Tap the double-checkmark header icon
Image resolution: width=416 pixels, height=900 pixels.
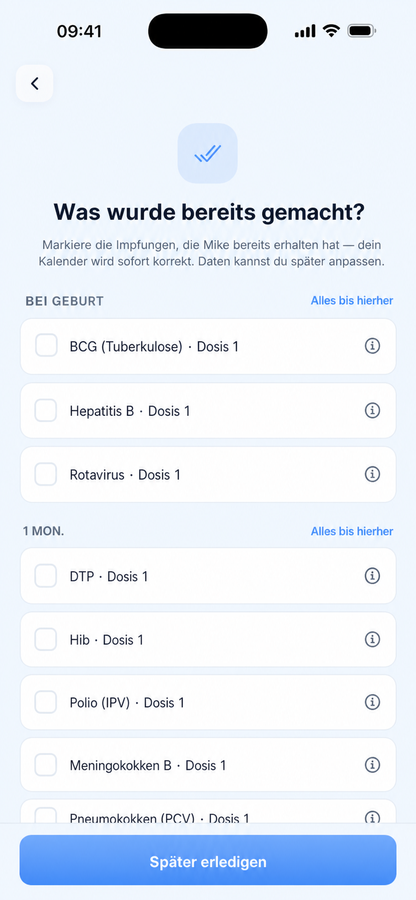pos(207,153)
